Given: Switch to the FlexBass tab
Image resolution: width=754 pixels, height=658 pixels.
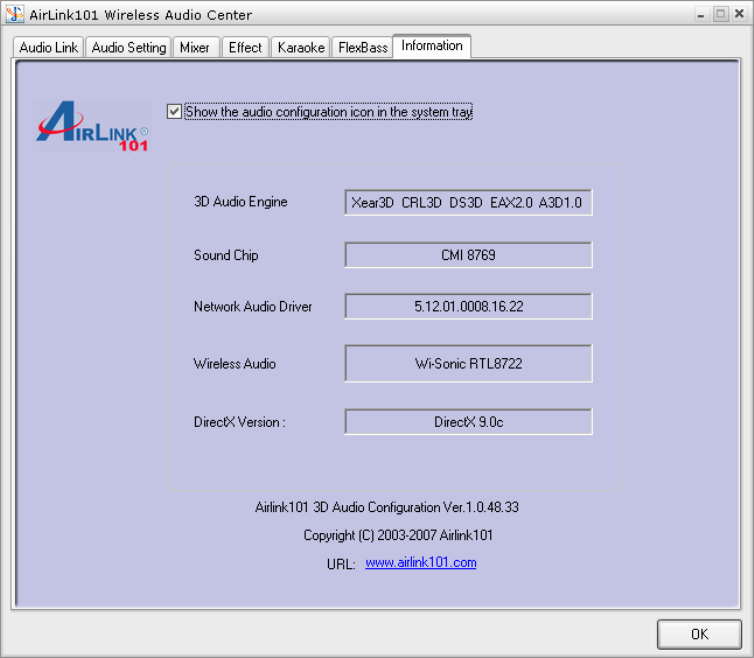Looking at the screenshot, I should [x=363, y=47].
